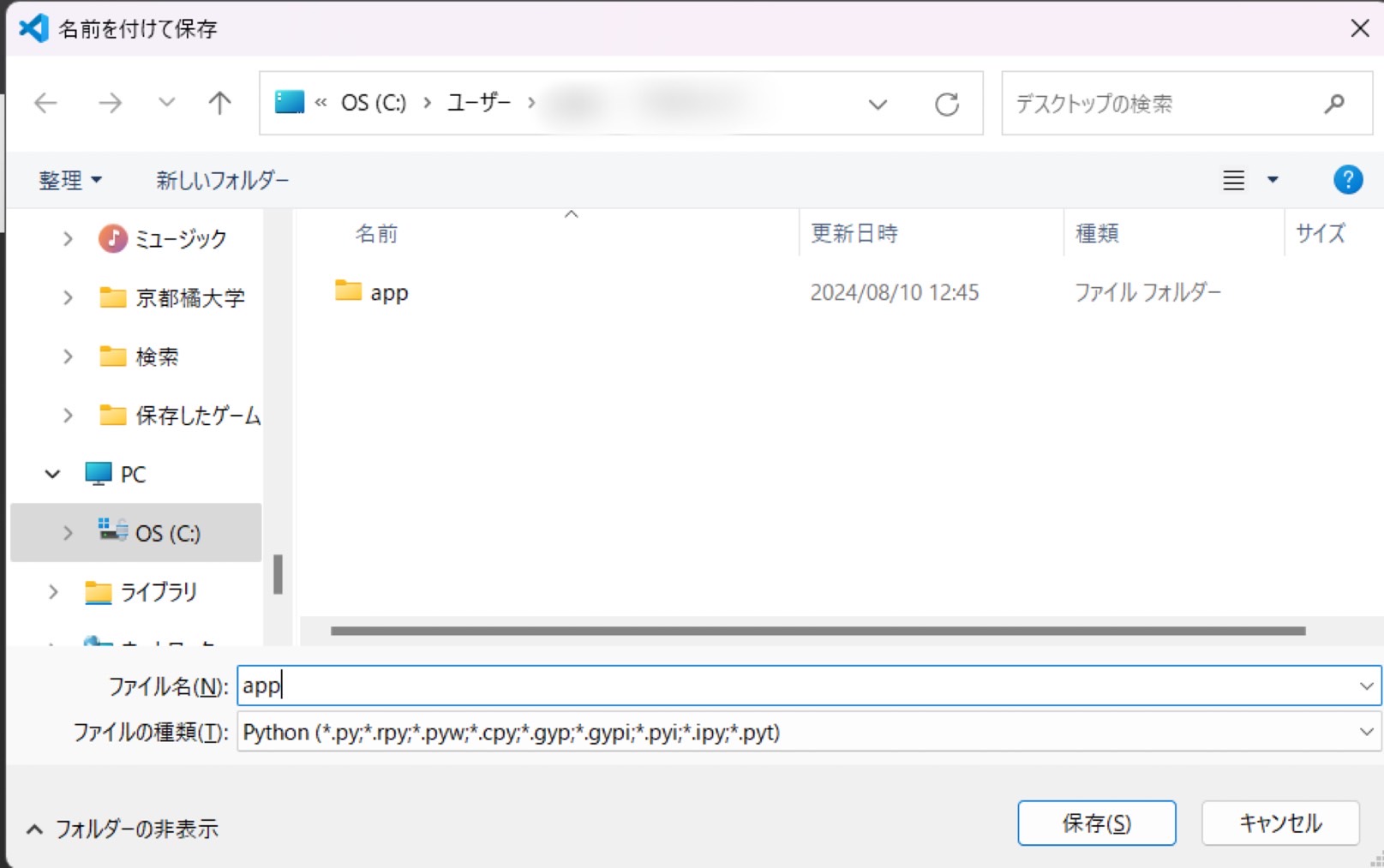Click the 保存 button

coord(1096,823)
